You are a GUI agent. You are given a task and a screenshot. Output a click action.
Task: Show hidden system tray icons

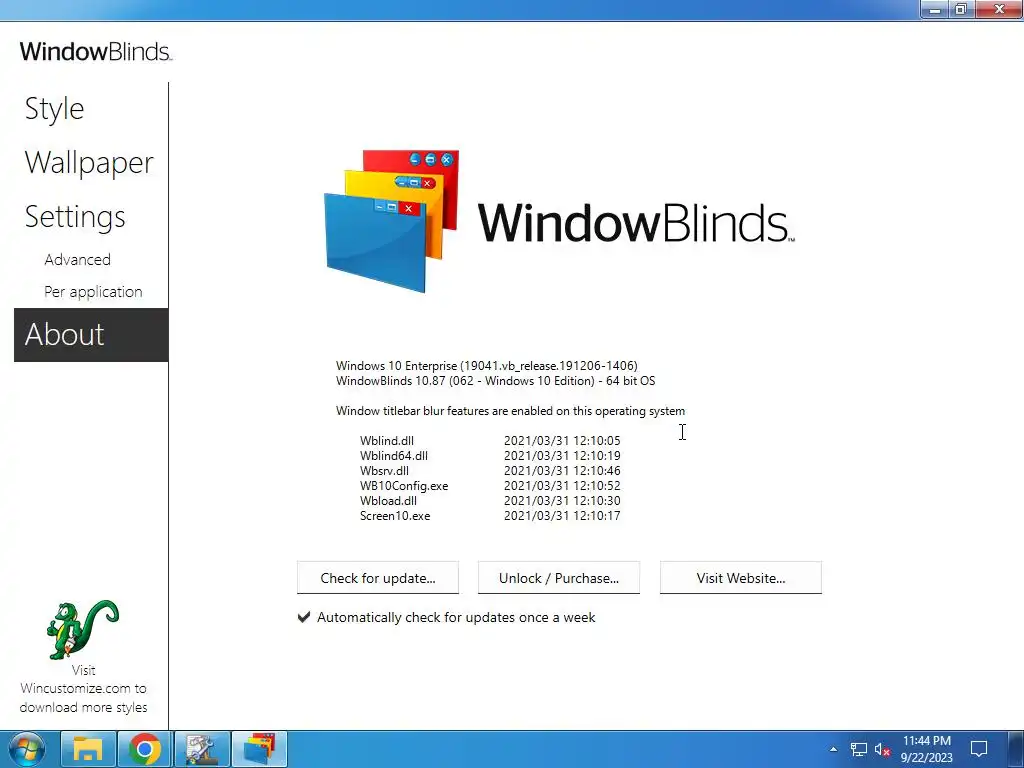[833, 749]
